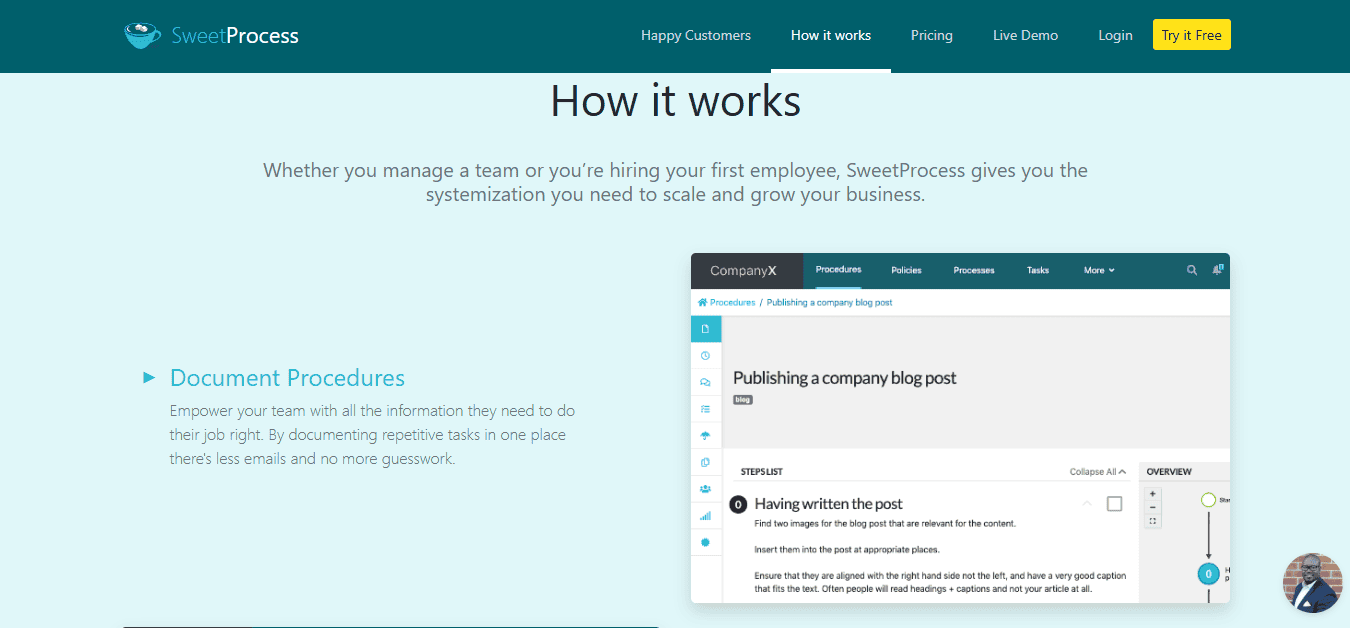The image size is (1350, 628).
Task: Click the CompanyX brand in the demo
Action: click(743, 270)
